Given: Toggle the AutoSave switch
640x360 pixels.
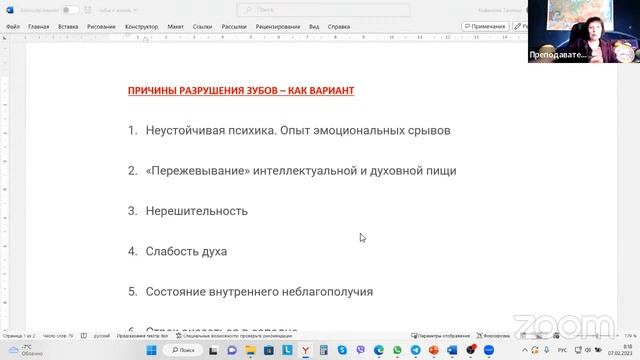Looking at the screenshot, I should [x=71, y=10].
